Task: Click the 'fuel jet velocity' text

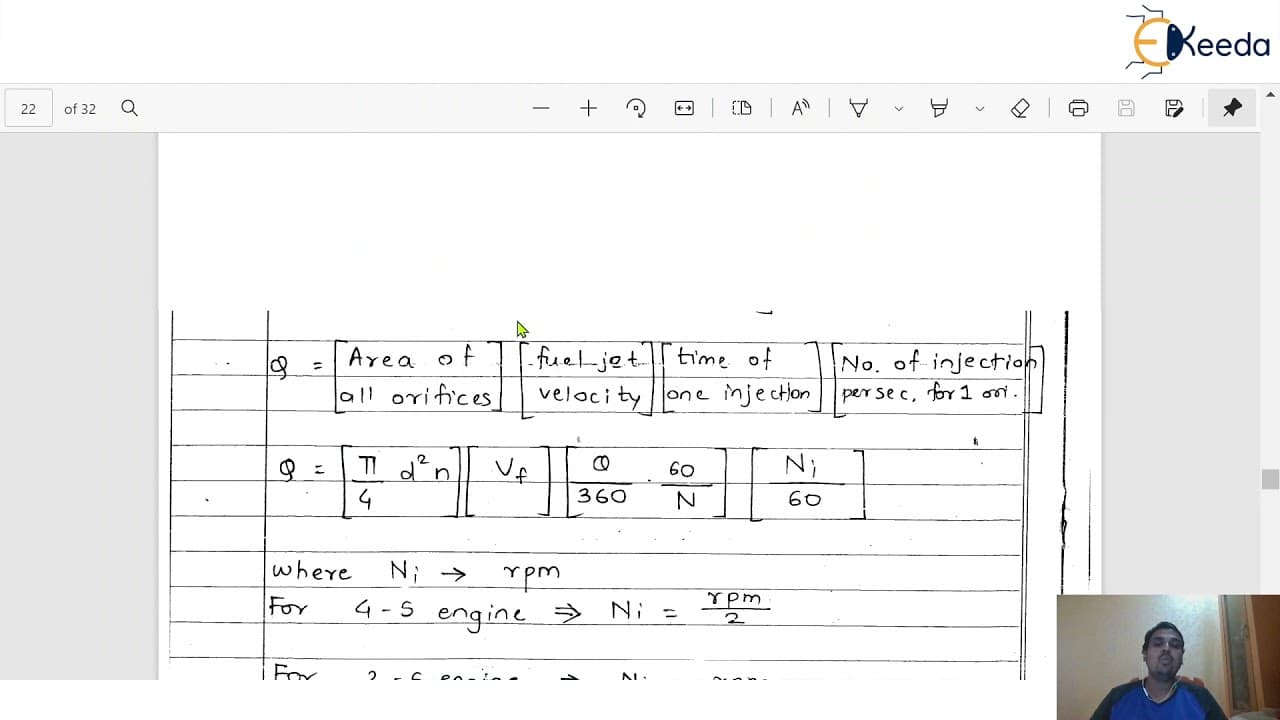Action: 588,377
